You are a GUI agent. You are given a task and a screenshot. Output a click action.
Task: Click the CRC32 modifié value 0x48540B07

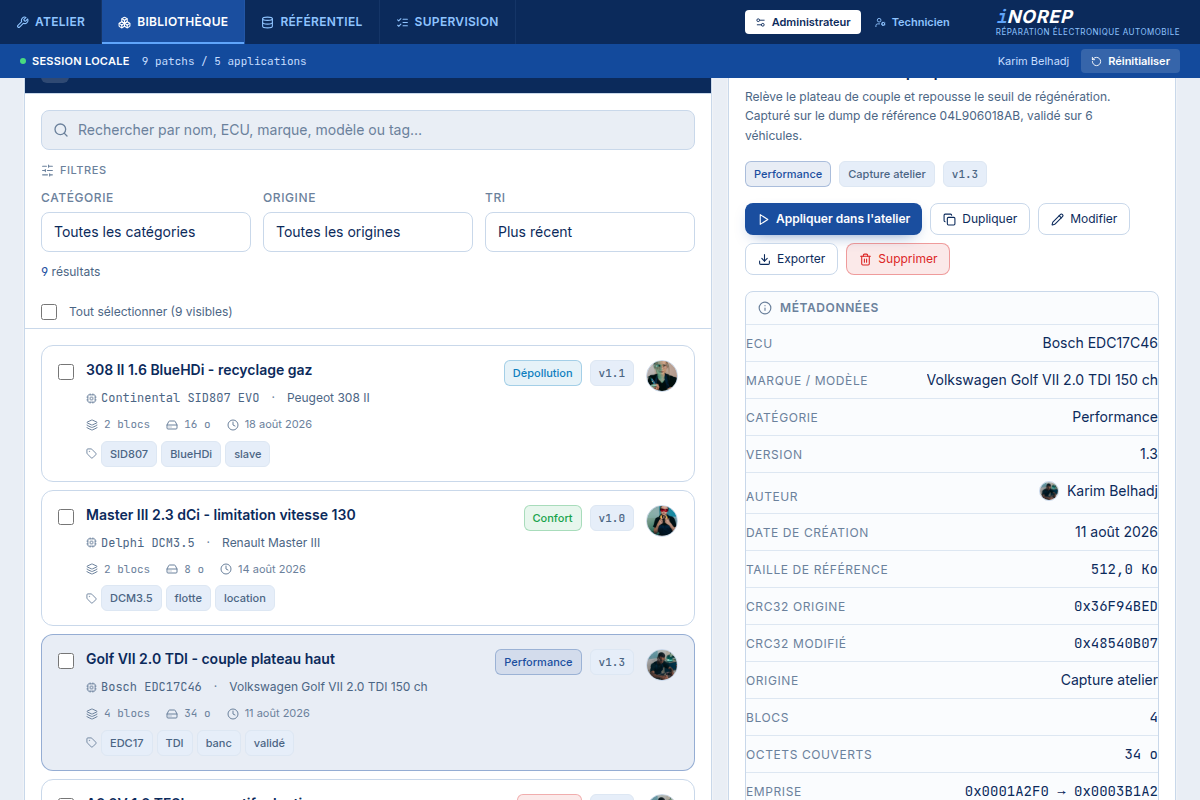coord(1116,643)
